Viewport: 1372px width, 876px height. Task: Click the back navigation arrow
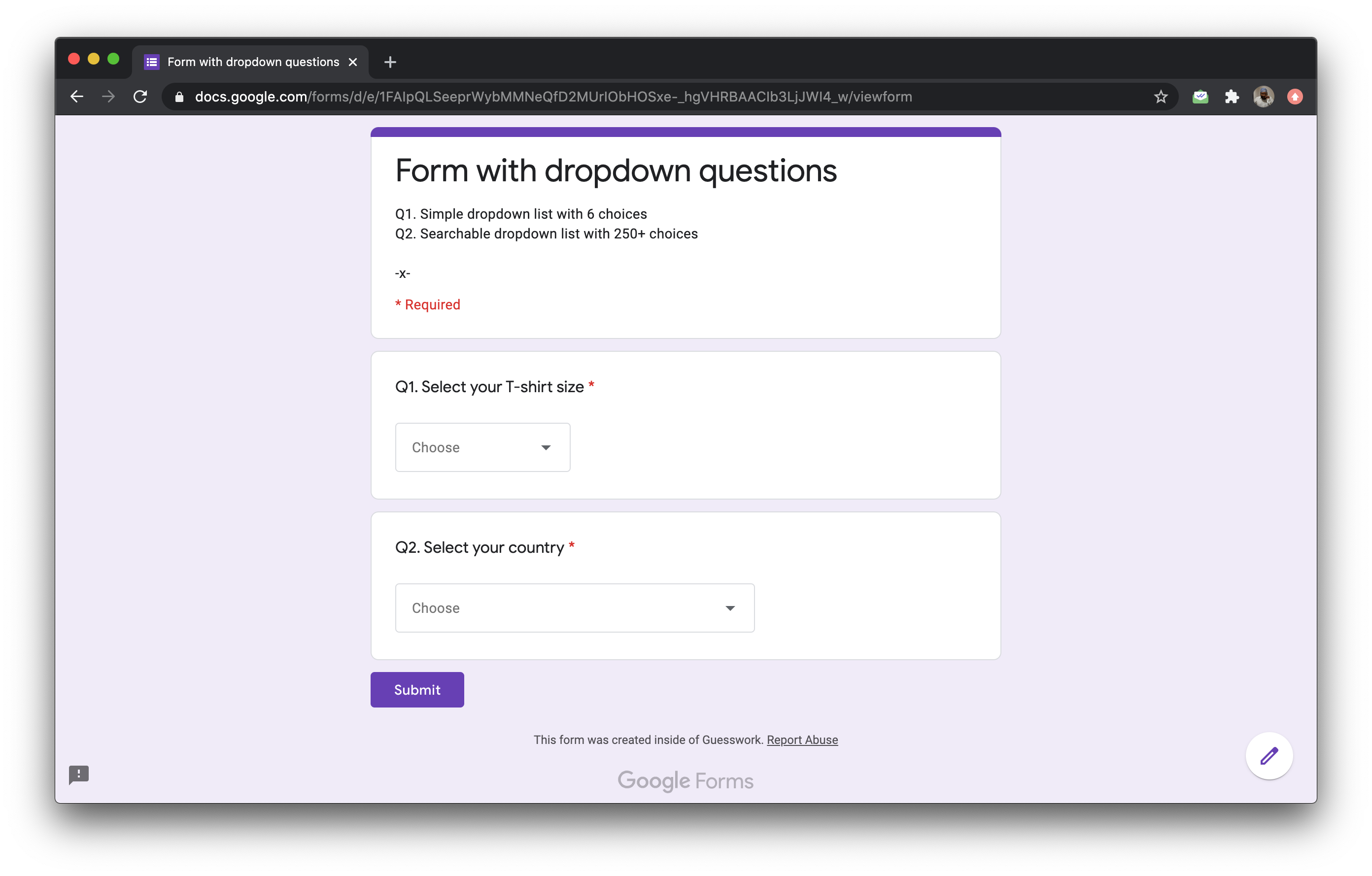(79, 97)
